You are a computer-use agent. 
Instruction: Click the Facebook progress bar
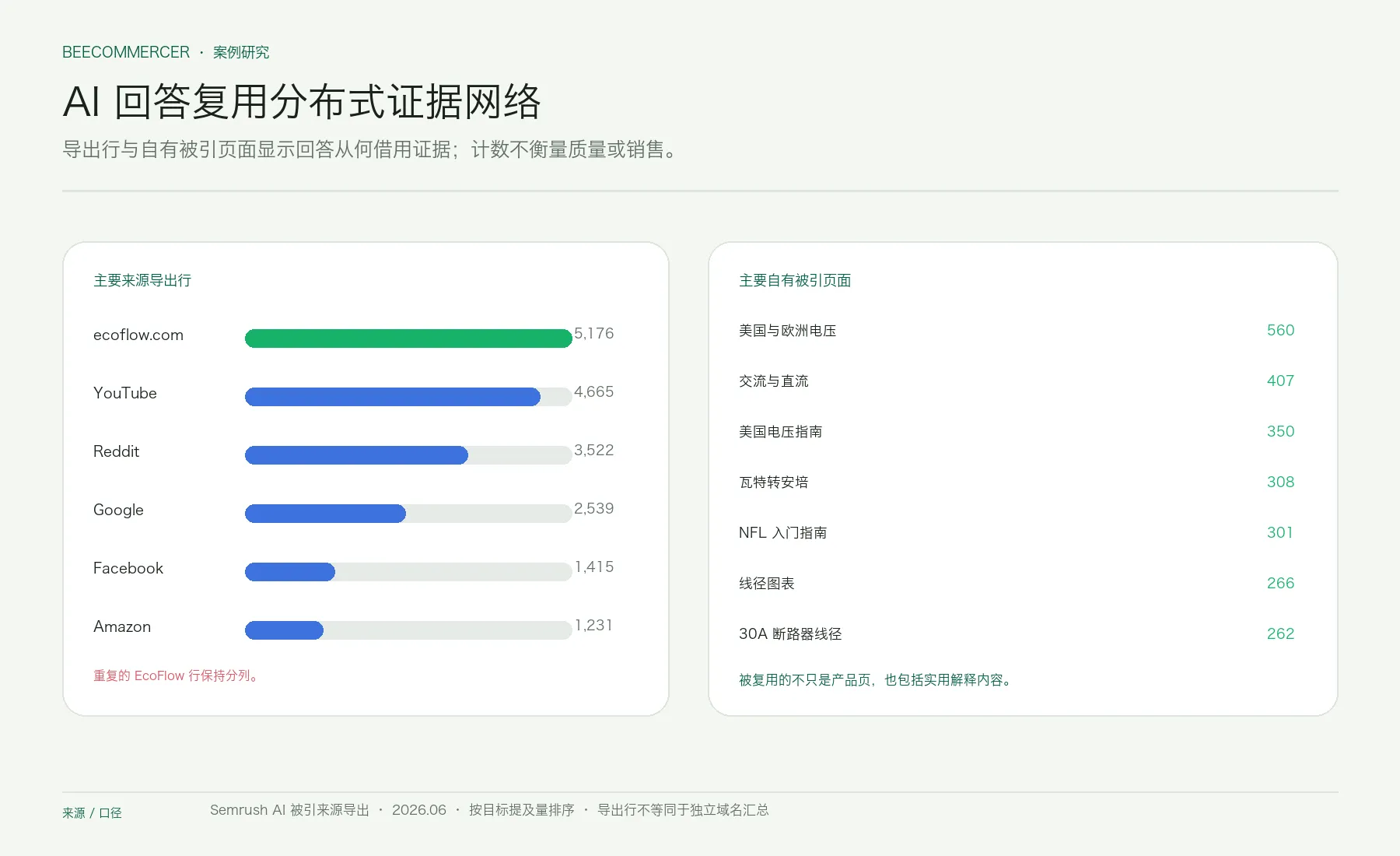(408, 572)
